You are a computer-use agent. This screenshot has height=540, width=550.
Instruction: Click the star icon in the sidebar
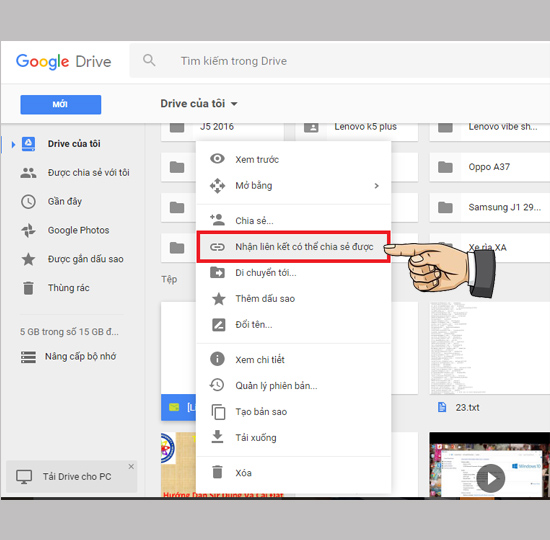28,259
